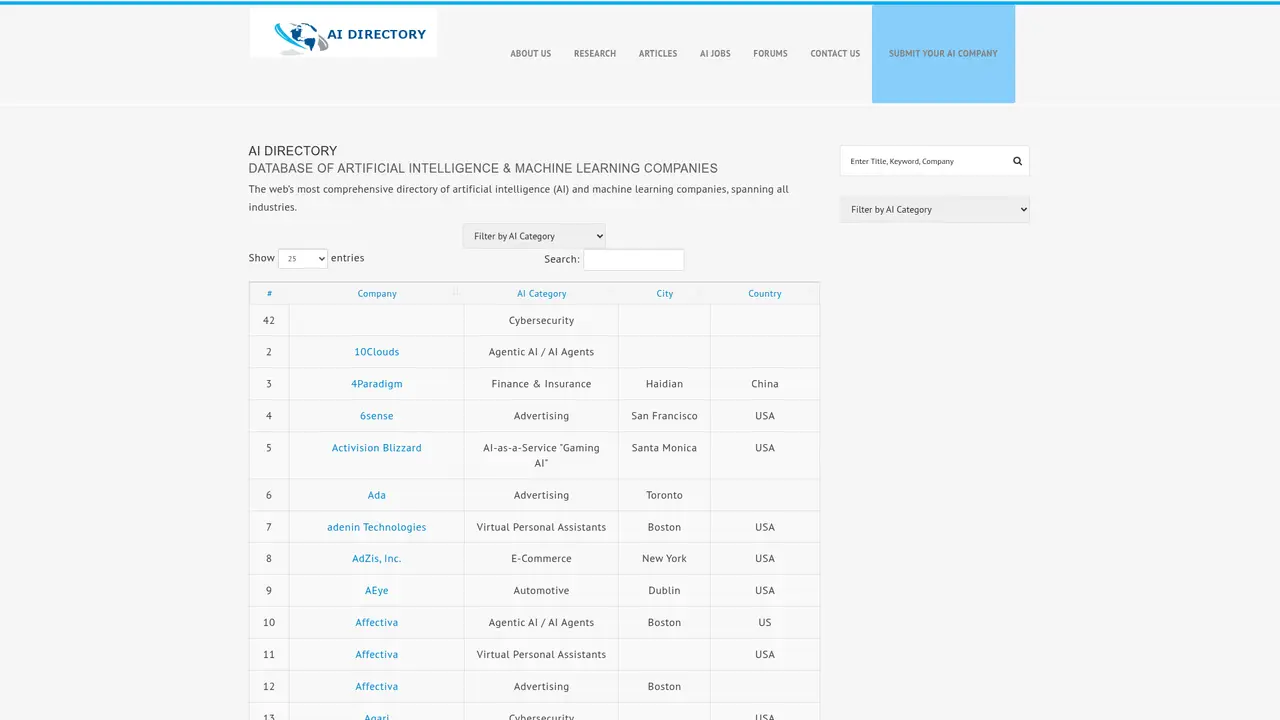Click the San Francisco city cell
Image resolution: width=1280 pixels, height=720 pixels.
point(664,416)
